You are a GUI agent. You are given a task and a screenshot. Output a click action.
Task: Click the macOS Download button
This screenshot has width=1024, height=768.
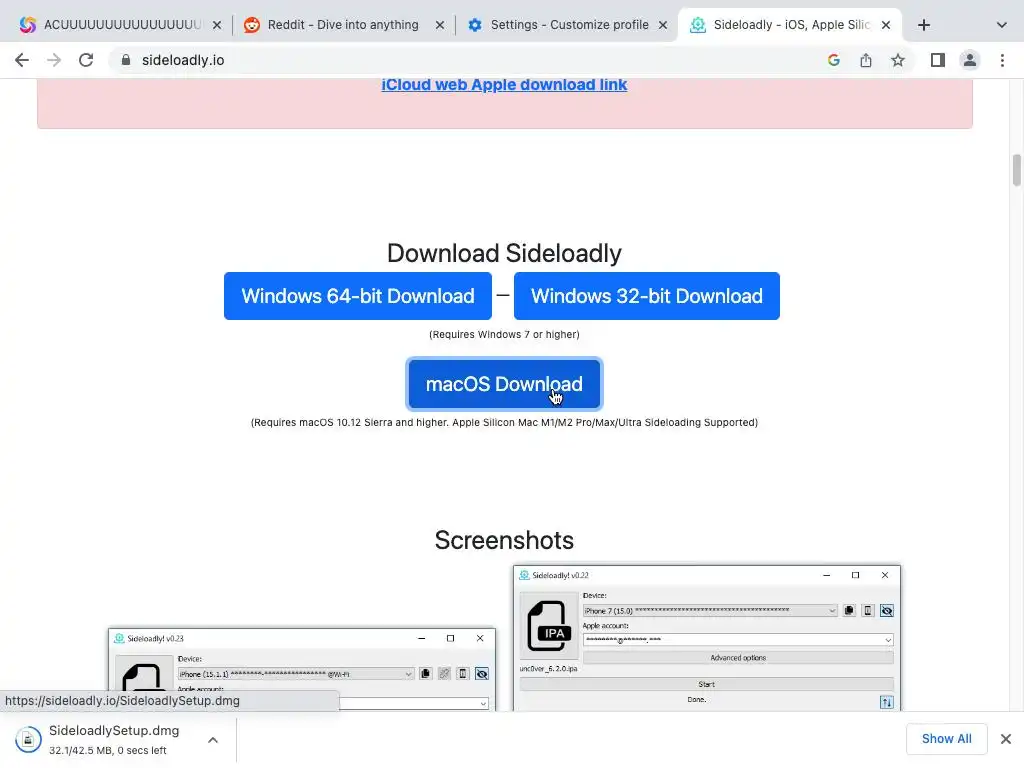click(x=504, y=384)
